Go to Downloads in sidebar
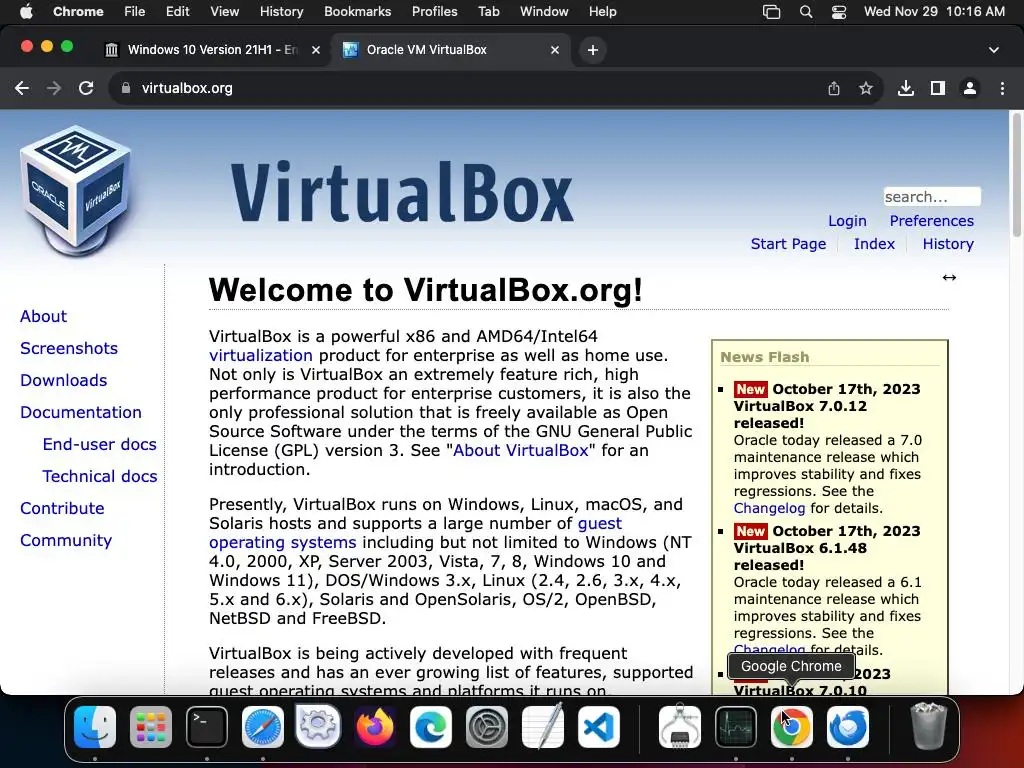This screenshot has width=1024, height=768. tap(63, 380)
